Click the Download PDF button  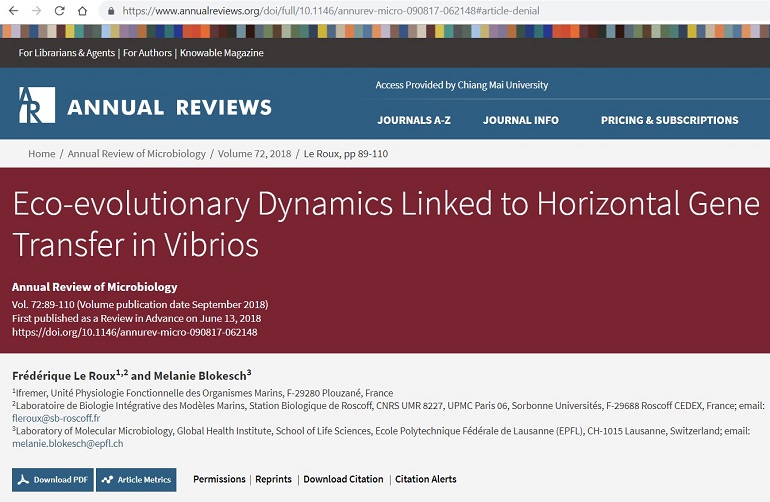pos(53,480)
